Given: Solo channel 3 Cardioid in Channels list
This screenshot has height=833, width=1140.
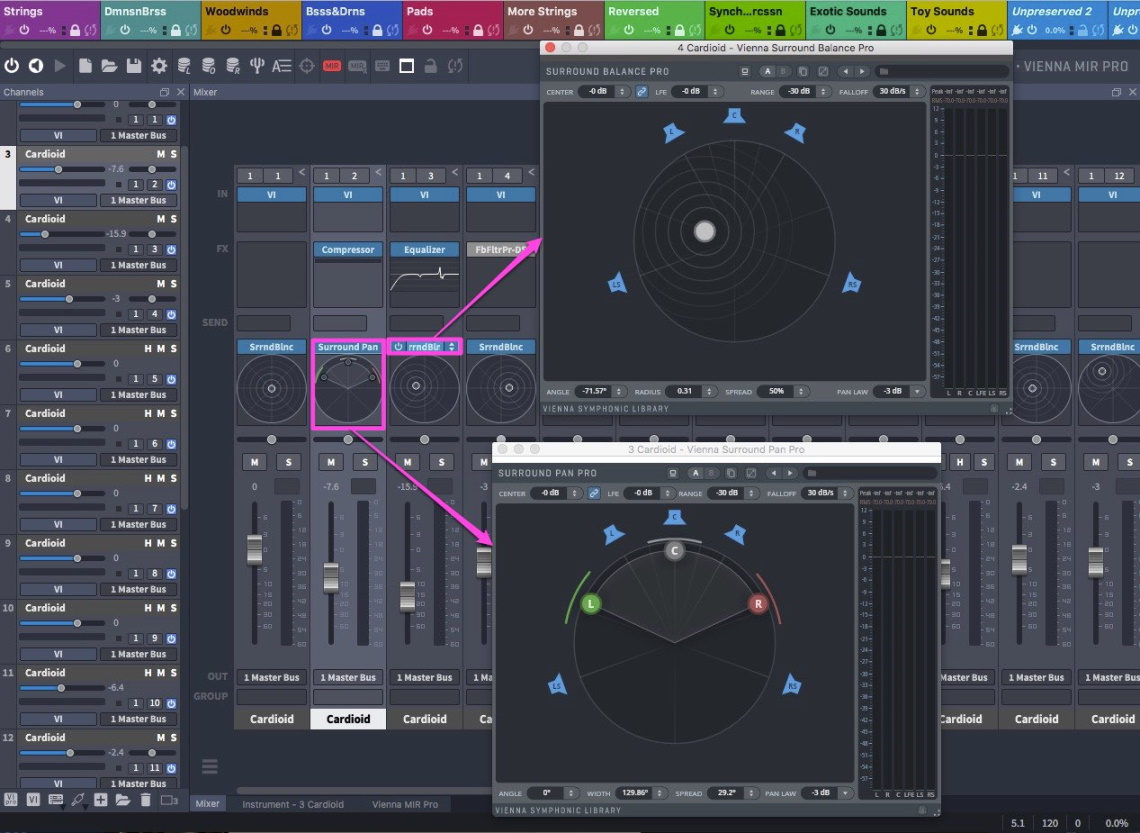Looking at the screenshot, I should pos(174,154).
